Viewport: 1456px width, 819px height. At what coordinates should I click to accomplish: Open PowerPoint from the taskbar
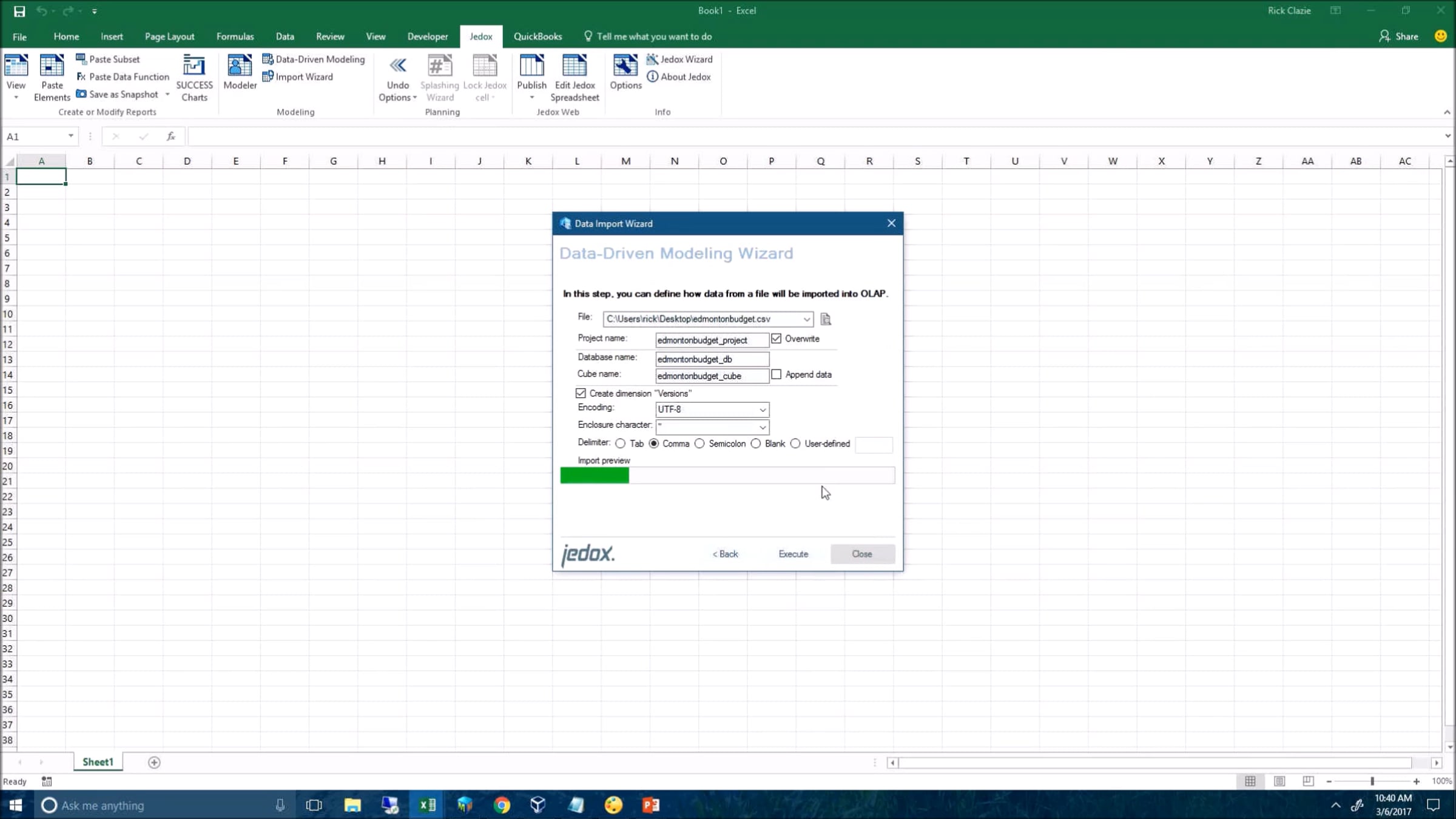651,805
